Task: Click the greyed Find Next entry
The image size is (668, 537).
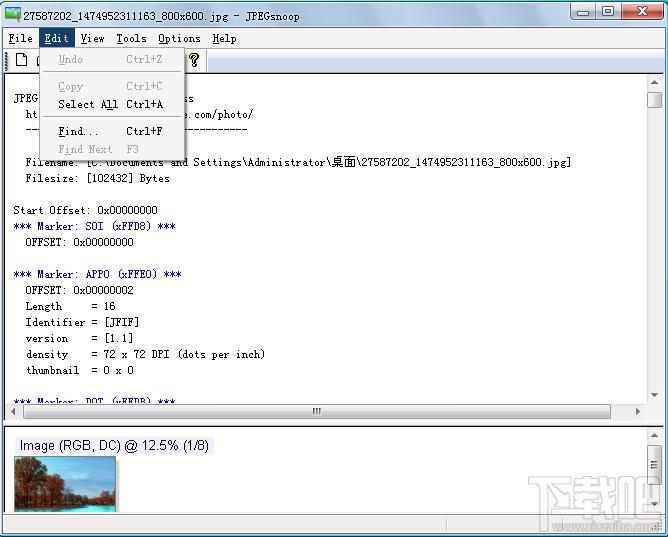Action: (x=112, y=149)
